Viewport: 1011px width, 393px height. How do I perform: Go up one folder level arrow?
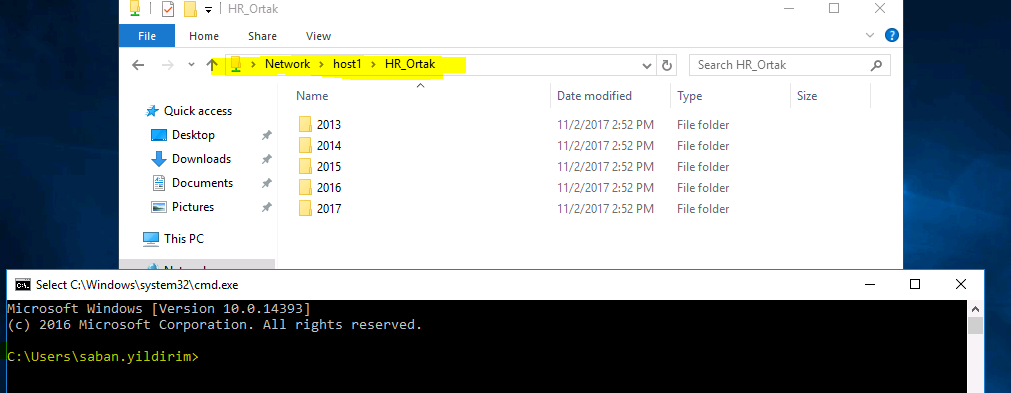click(x=212, y=64)
